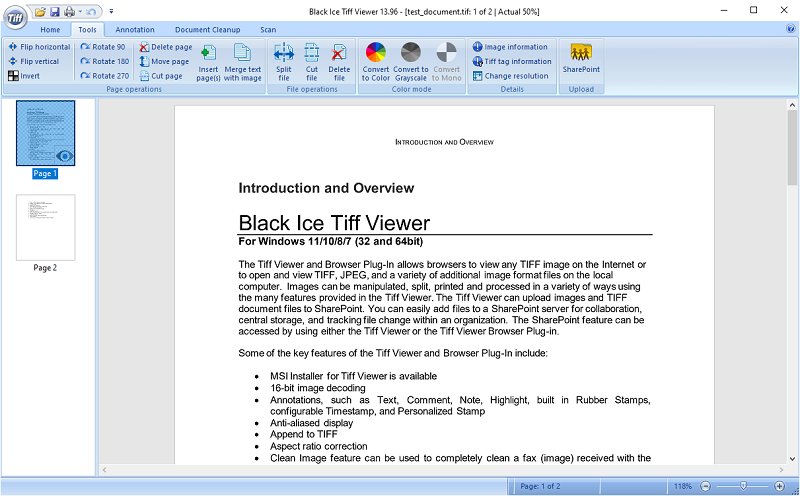Select the Tools tab
Screen dimensions: 800x496
click(87, 30)
